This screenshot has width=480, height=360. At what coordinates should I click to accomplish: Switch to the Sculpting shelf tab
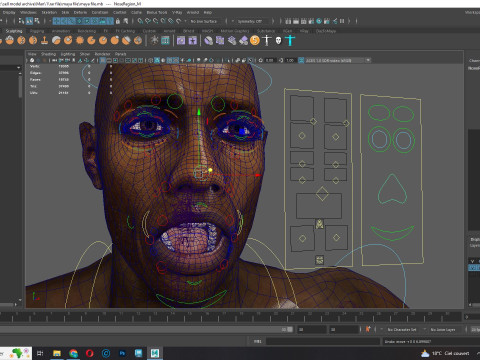point(14,31)
